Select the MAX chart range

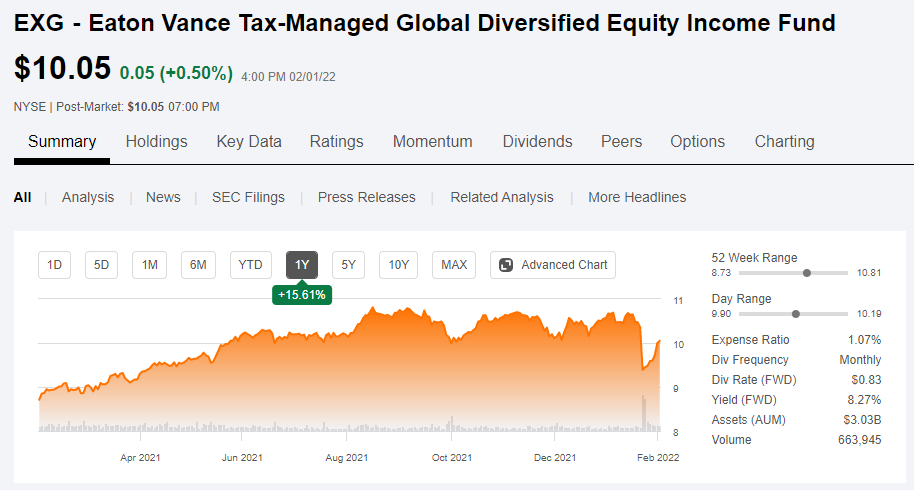click(x=454, y=265)
